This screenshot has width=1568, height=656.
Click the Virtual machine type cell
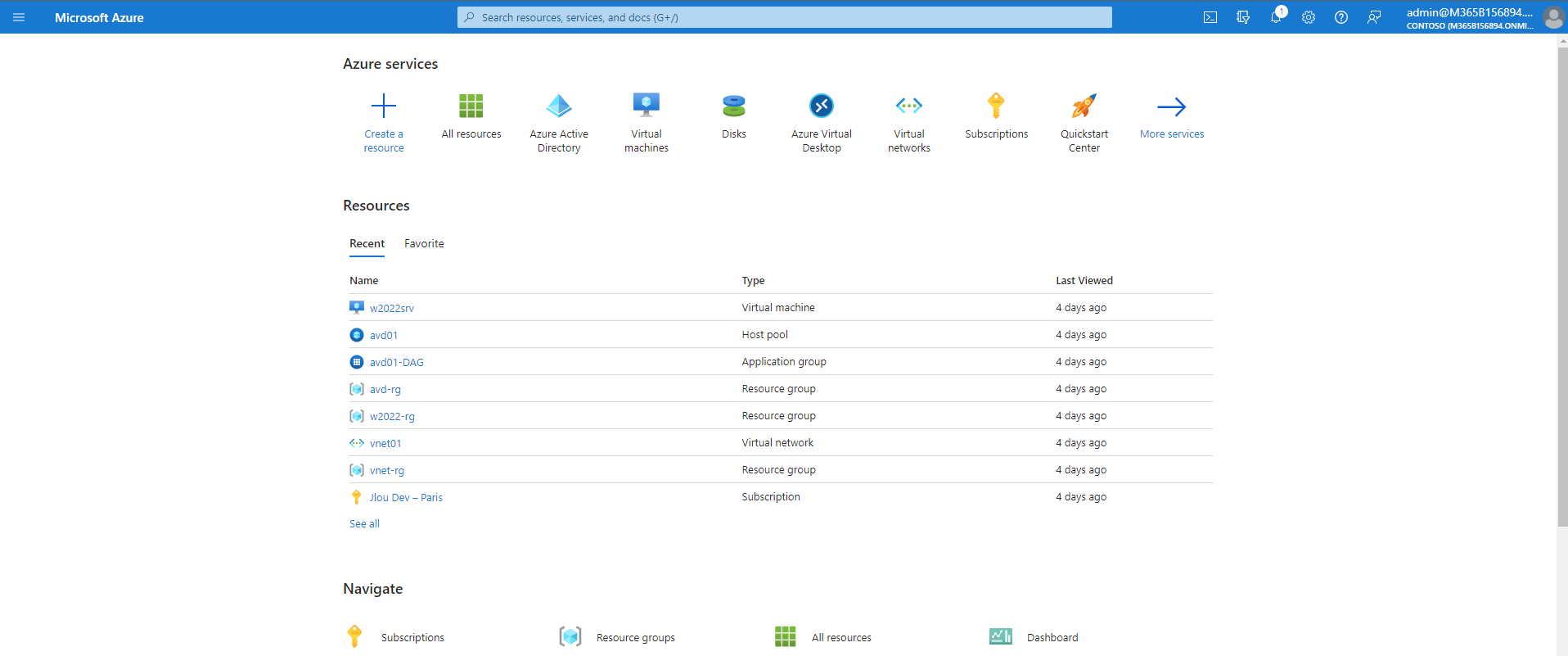tap(778, 307)
